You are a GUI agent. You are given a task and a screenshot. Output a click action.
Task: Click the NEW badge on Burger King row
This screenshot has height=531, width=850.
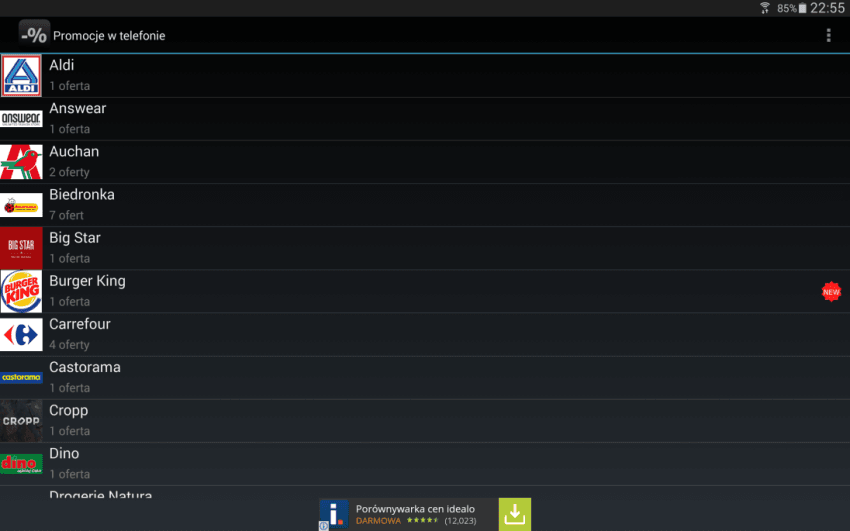coord(831,292)
